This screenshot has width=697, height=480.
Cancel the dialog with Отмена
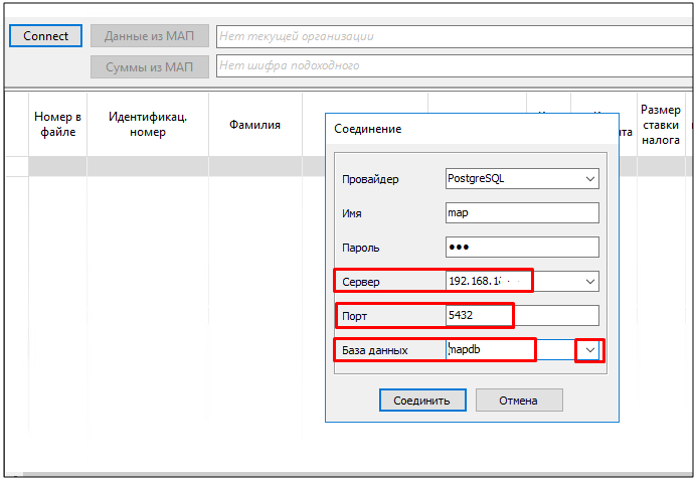tap(518, 400)
